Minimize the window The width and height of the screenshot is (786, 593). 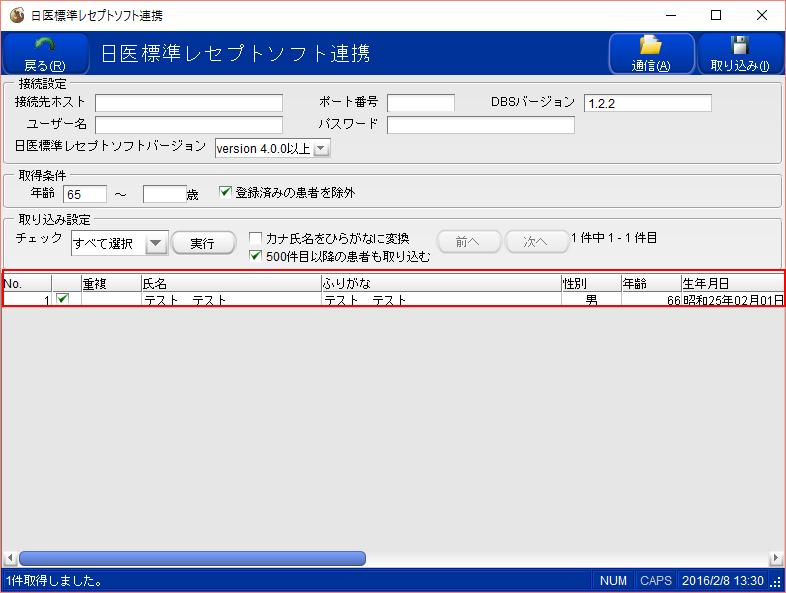[671, 16]
